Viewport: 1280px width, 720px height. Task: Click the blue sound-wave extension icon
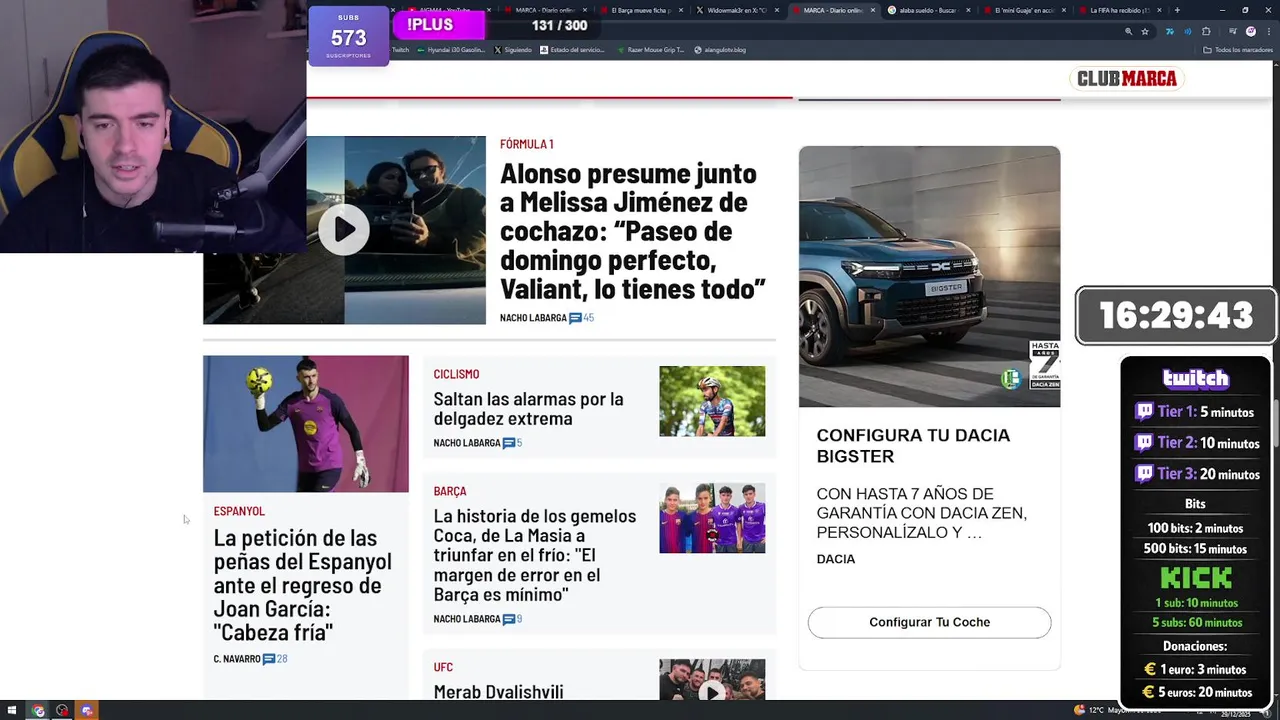[1187, 31]
